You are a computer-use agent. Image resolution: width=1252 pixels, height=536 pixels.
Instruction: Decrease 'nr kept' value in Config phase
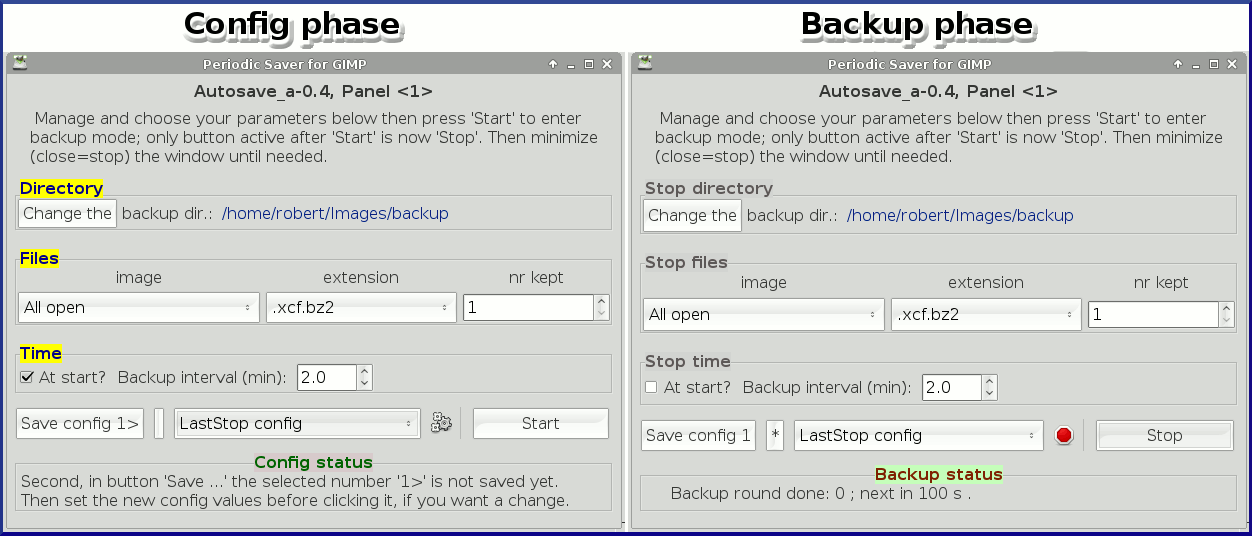601,314
